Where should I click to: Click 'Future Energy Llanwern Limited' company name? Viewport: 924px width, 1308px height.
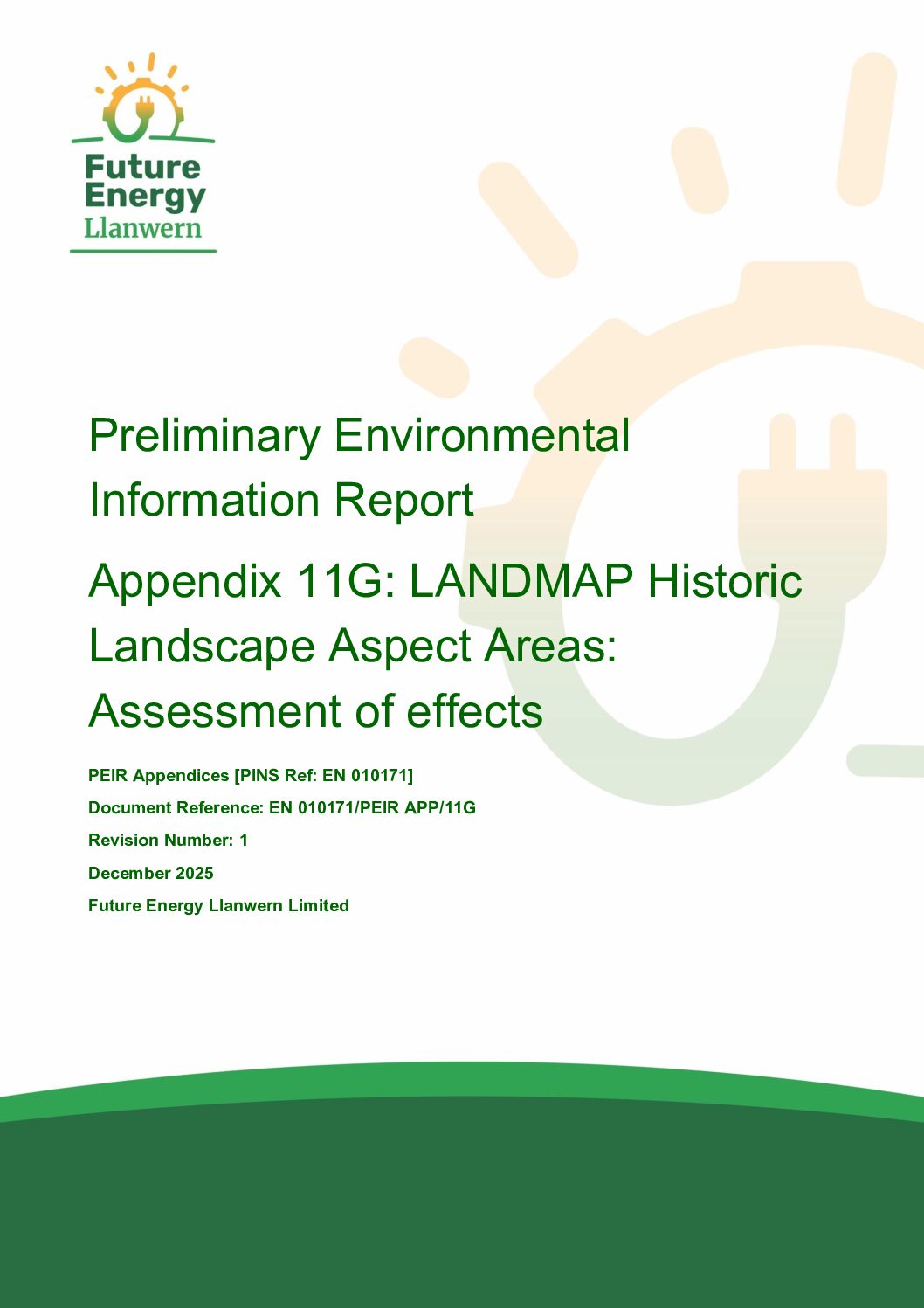pyautogui.click(x=218, y=906)
